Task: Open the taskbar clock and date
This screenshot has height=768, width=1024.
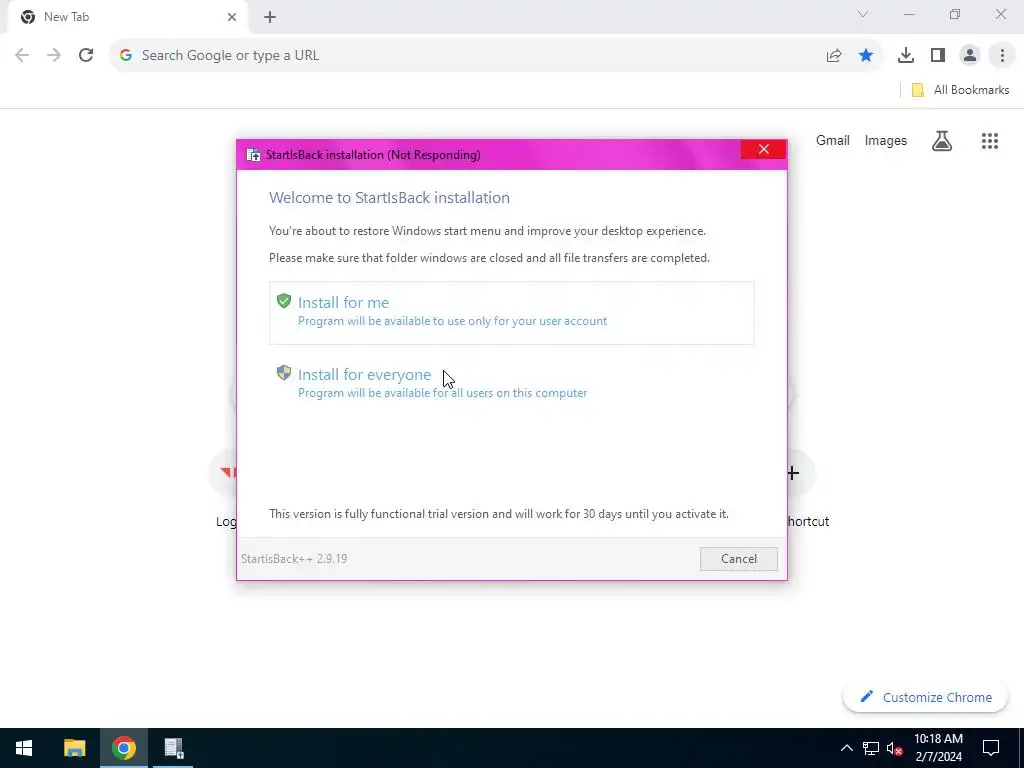Action: pyautogui.click(x=938, y=748)
